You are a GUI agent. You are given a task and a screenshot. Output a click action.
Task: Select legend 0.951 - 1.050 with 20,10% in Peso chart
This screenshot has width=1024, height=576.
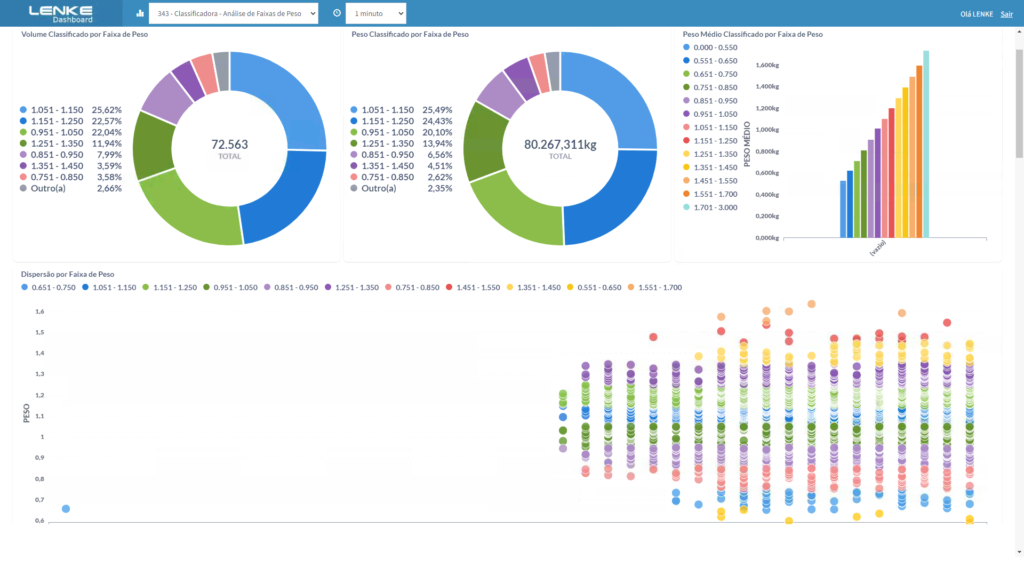pos(401,132)
